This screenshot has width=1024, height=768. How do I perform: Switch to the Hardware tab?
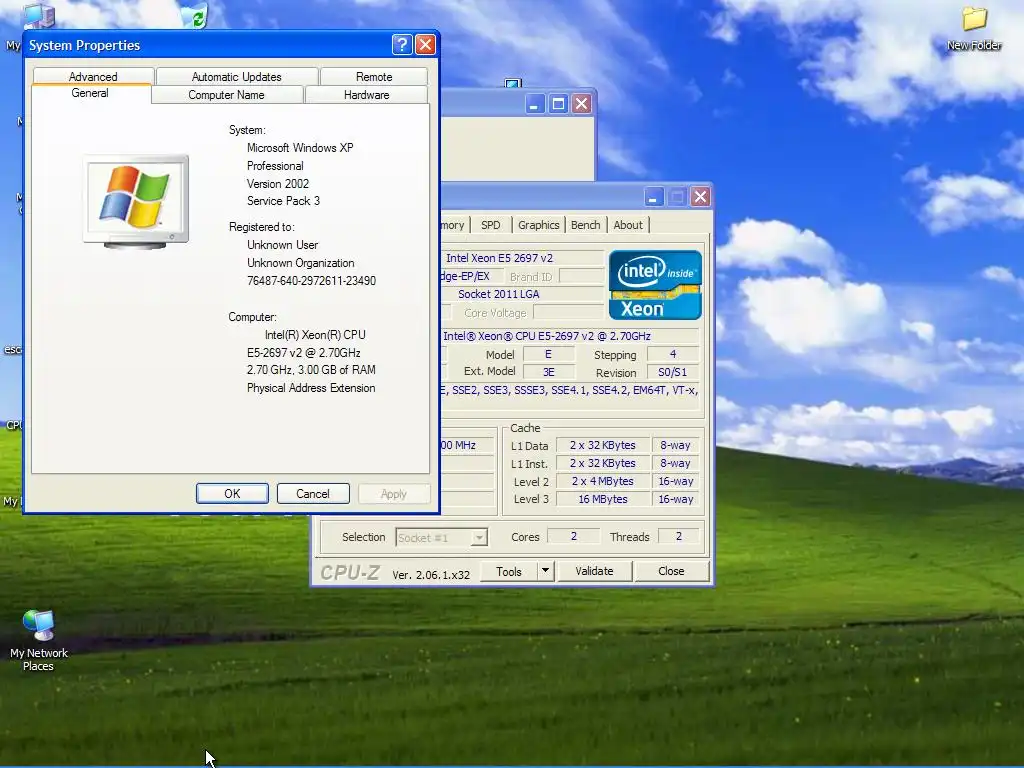tap(366, 95)
